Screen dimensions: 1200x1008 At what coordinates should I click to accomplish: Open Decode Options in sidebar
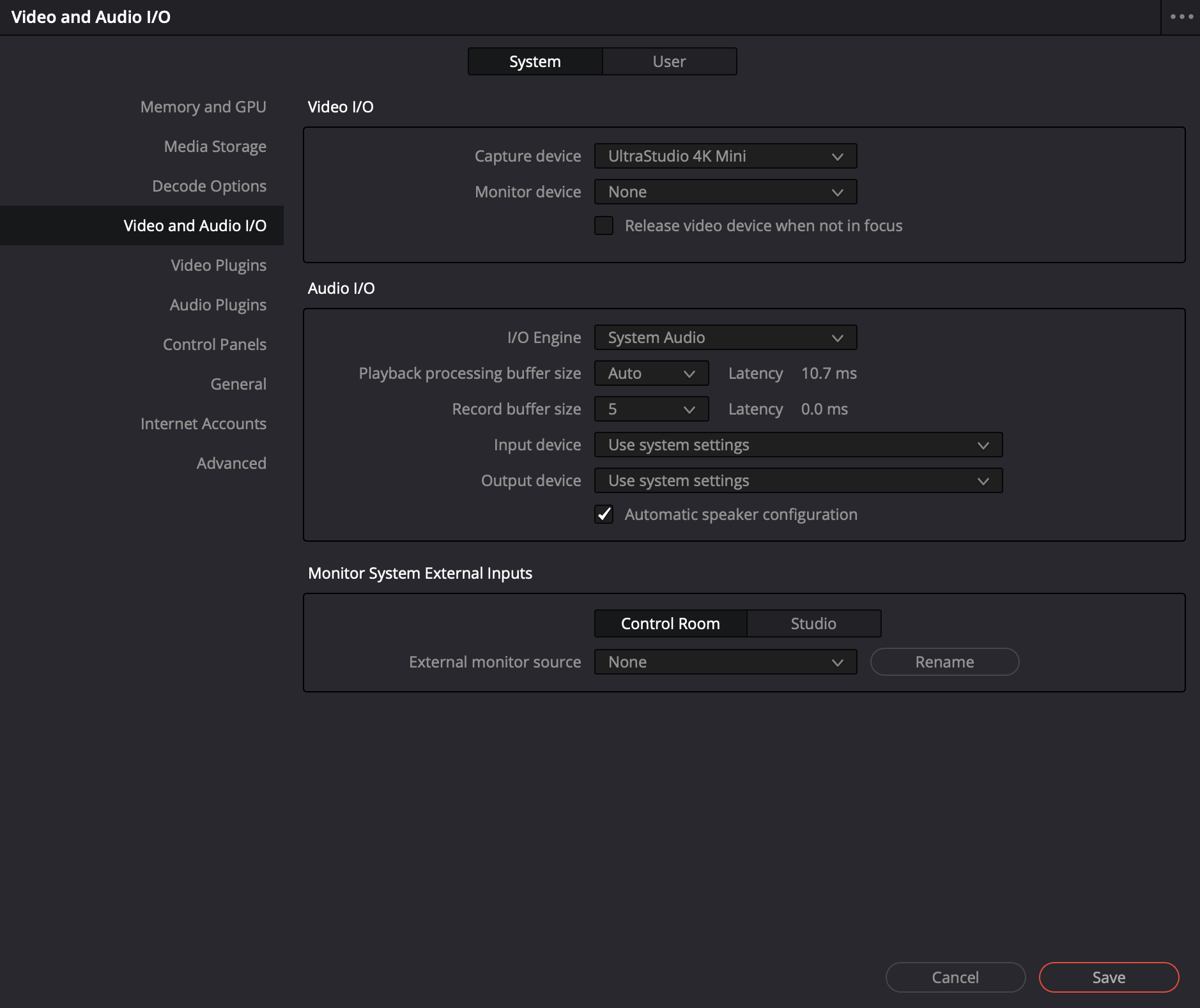(209, 186)
